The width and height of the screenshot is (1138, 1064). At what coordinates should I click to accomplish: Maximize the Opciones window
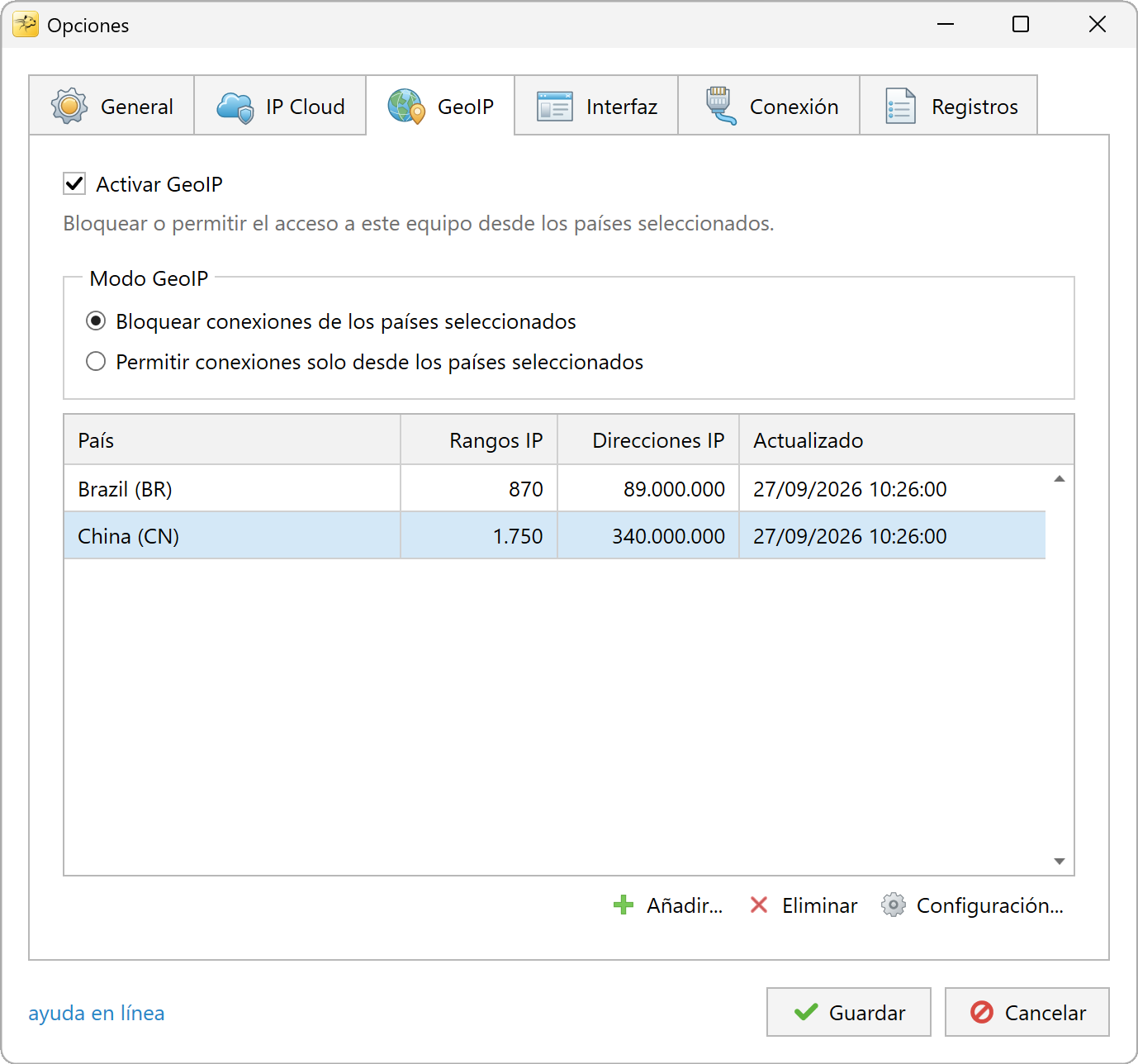point(1021,24)
